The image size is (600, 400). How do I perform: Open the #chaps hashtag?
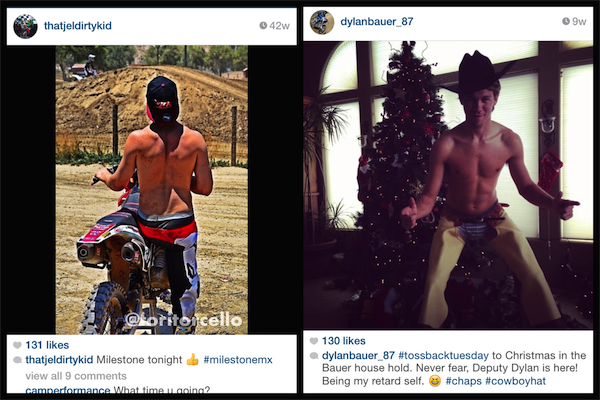(463, 381)
